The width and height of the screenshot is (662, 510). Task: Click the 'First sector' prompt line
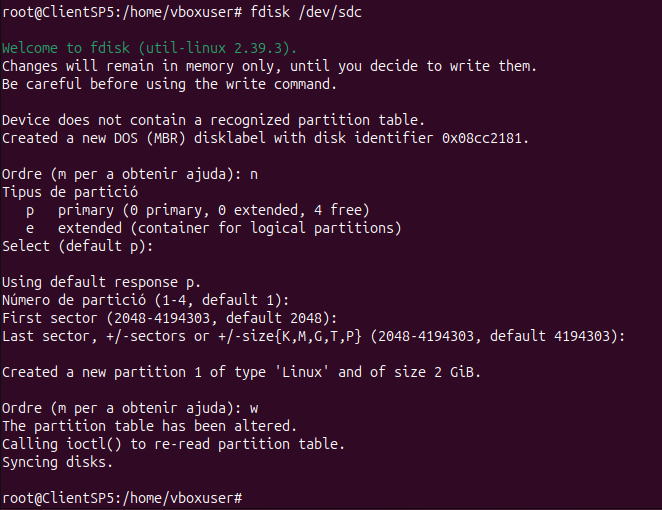click(165, 318)
